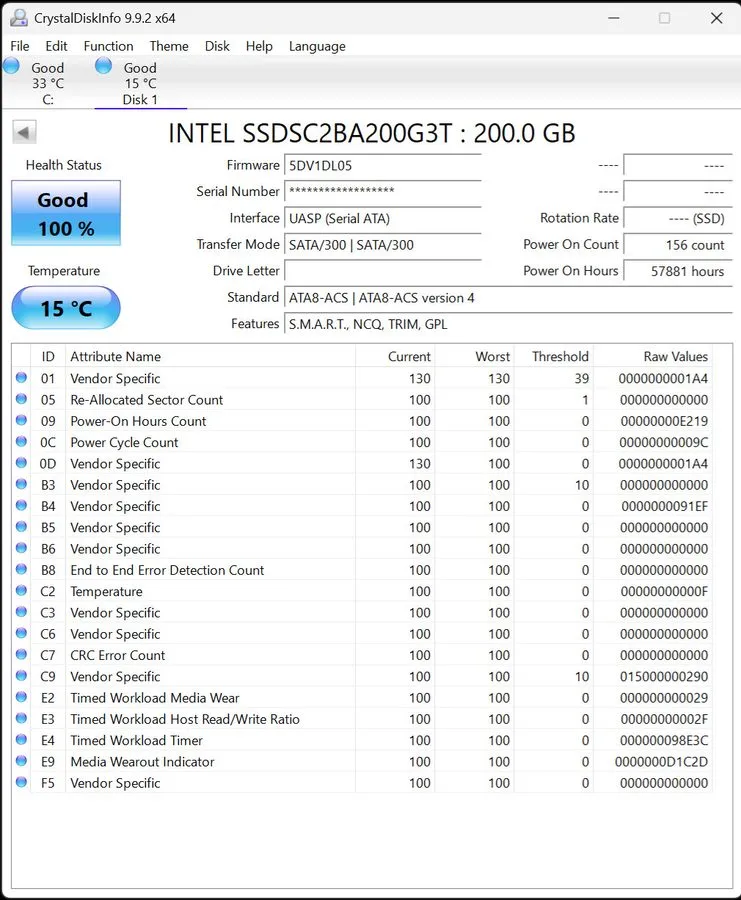Screen dimensions: 741x900
Task: Click the previous disk arrow button
Action: (24, 133)
